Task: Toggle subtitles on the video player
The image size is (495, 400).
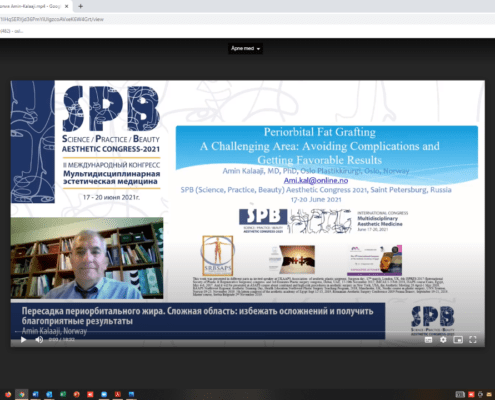Action: click(428, 339)
